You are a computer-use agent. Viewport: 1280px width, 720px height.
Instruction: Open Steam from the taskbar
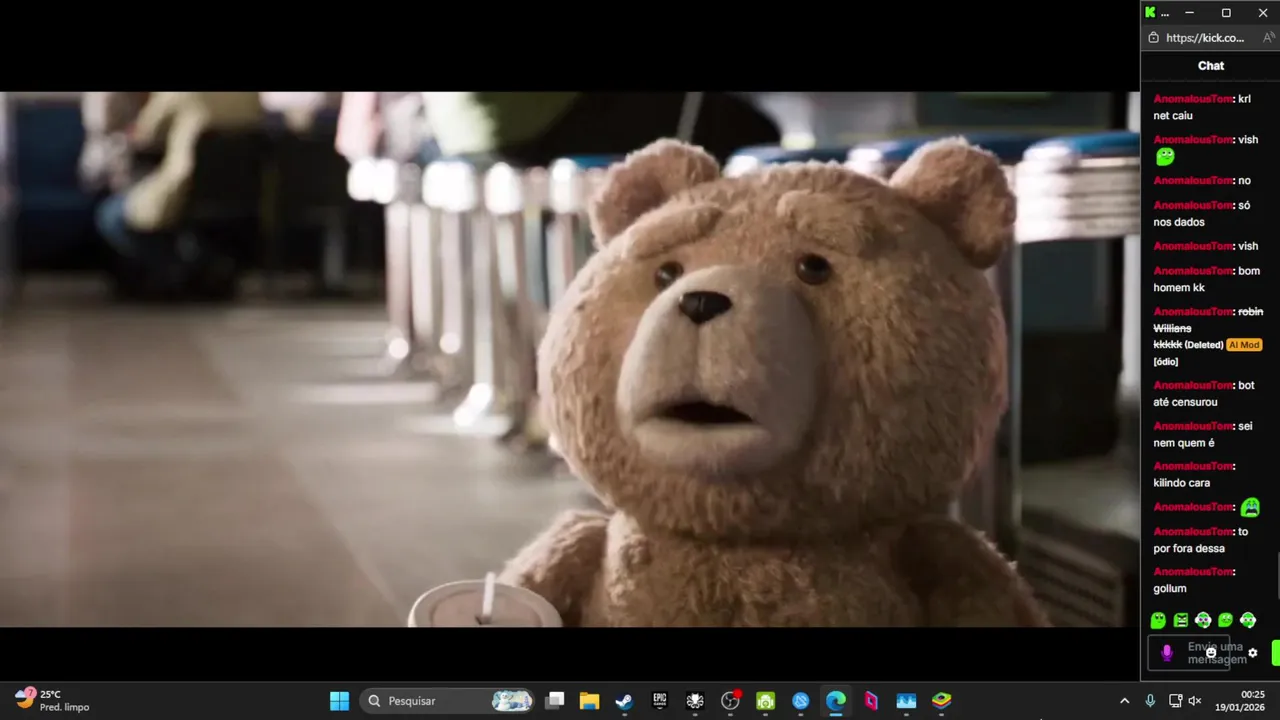coord(624,701)
